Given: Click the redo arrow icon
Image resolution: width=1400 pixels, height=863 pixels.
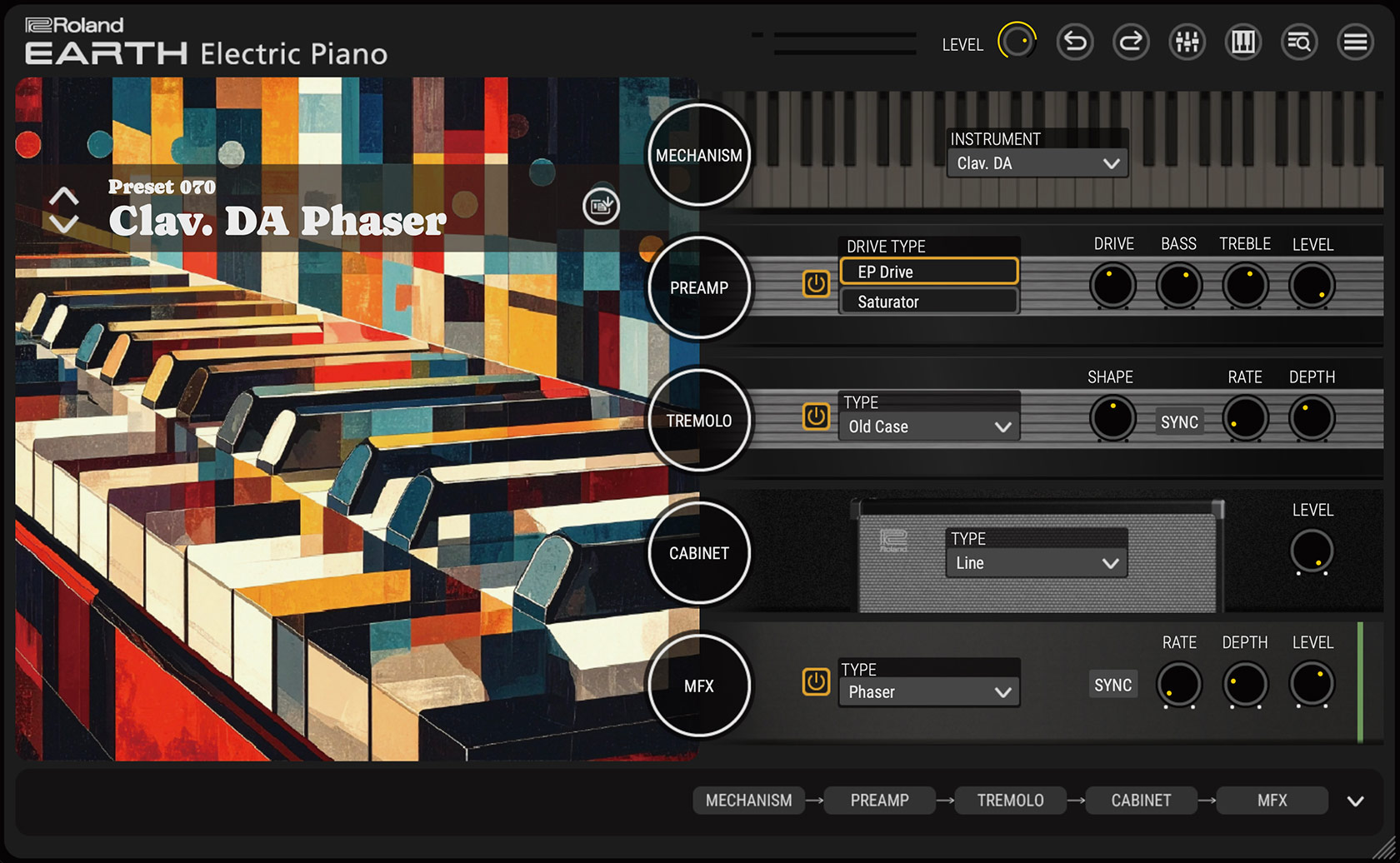Looking at the screenshot, I should [1131, 42].
